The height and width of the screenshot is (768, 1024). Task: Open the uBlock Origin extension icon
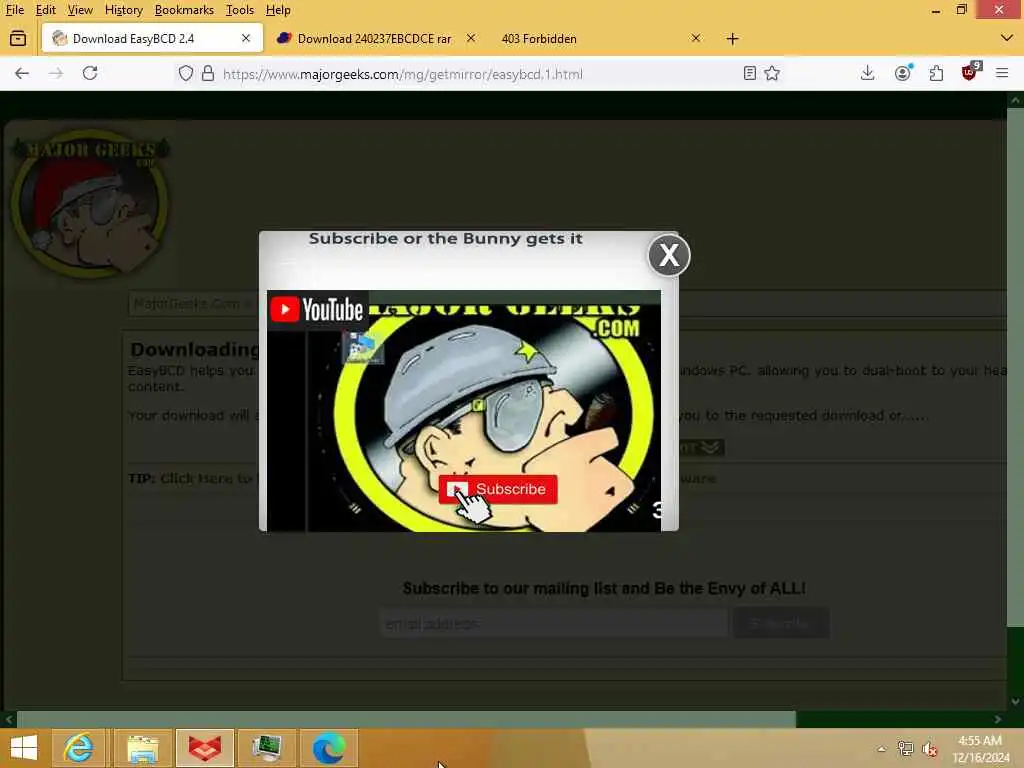pyautogui.click(x=970, y=72)
